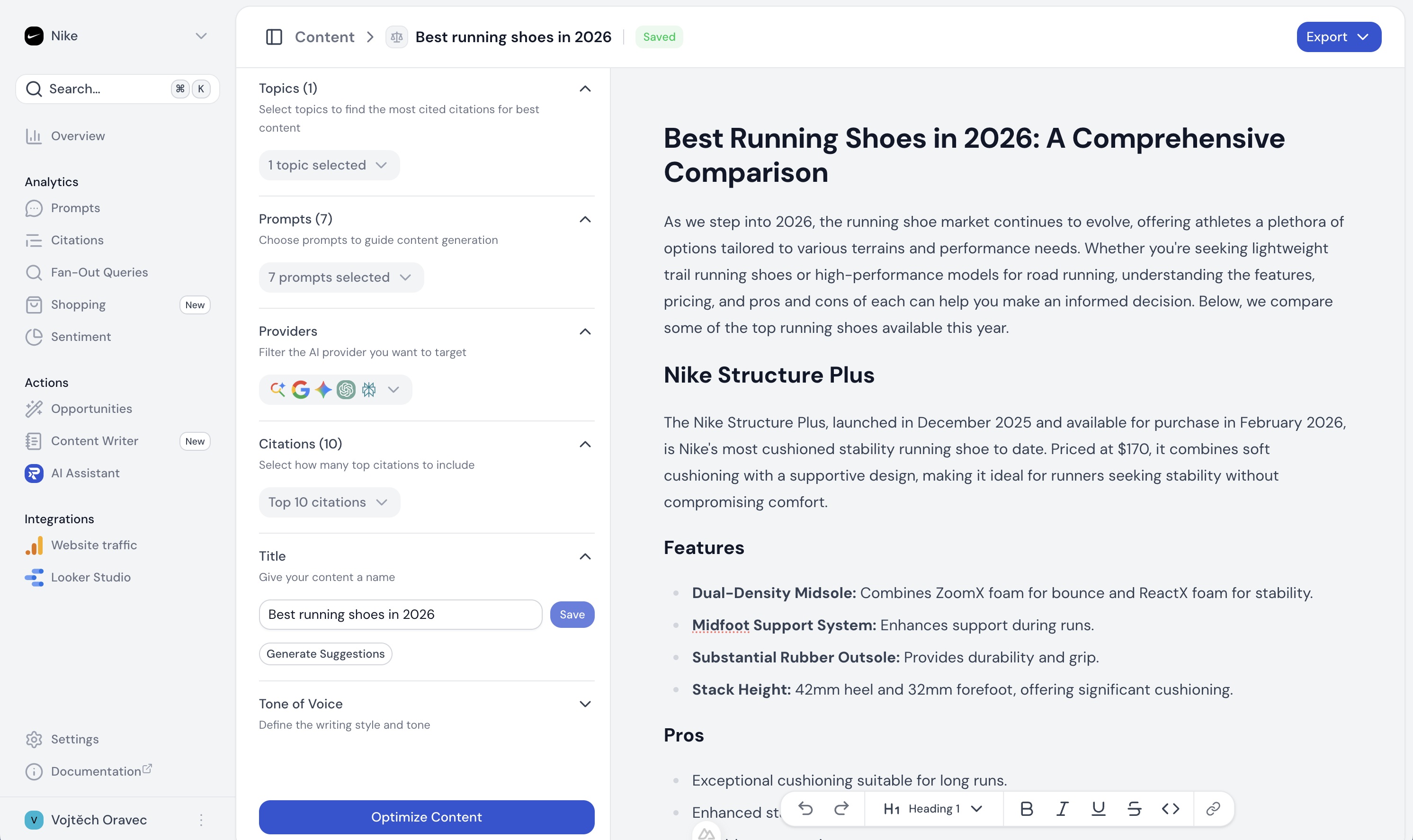Viewport: 1413px width, 840px height.
Task: Toggle italic formatting in toolbar
Action: pyautogui.click(x=1062, y=808)
